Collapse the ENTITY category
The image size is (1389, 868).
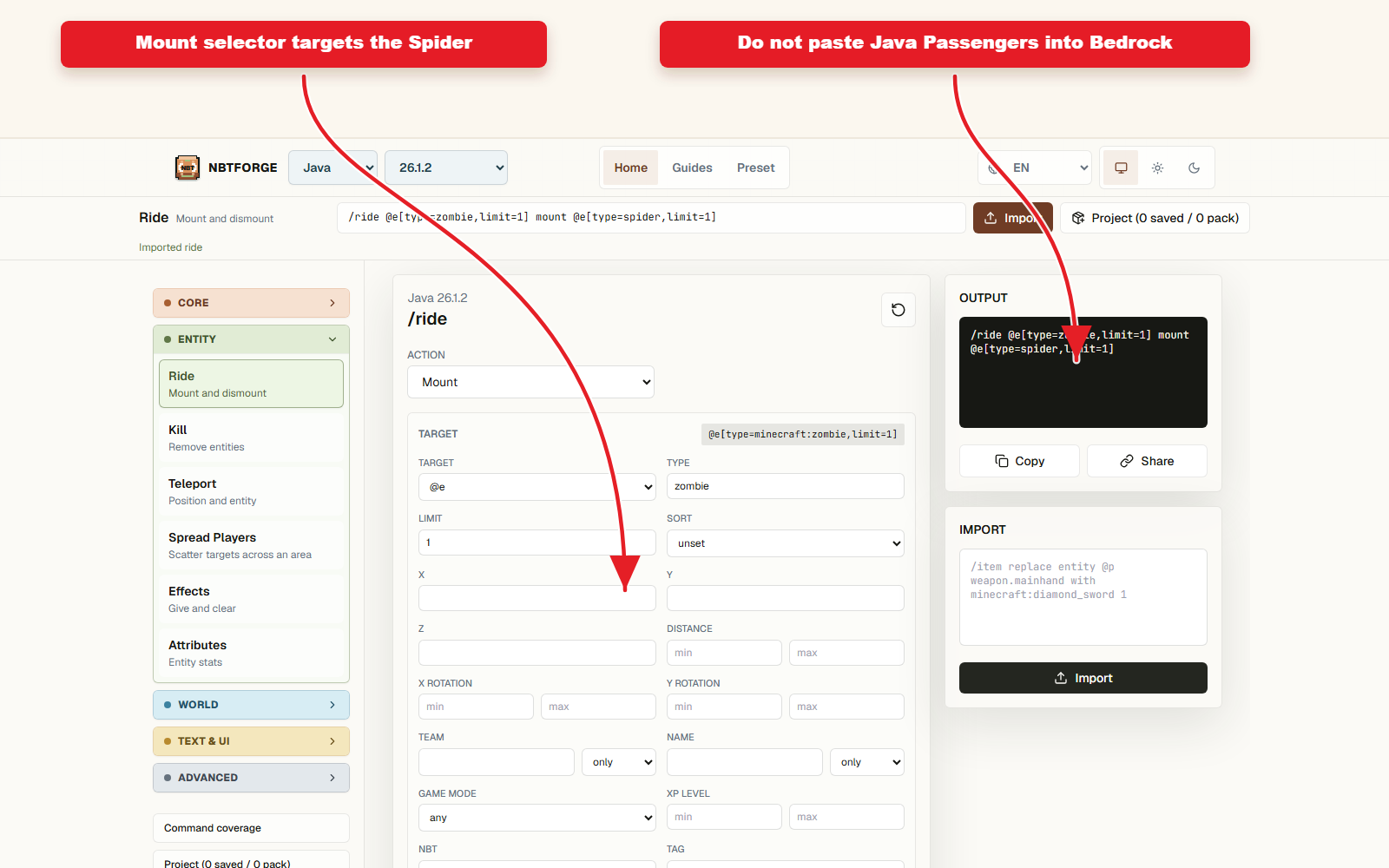point(251,339)
